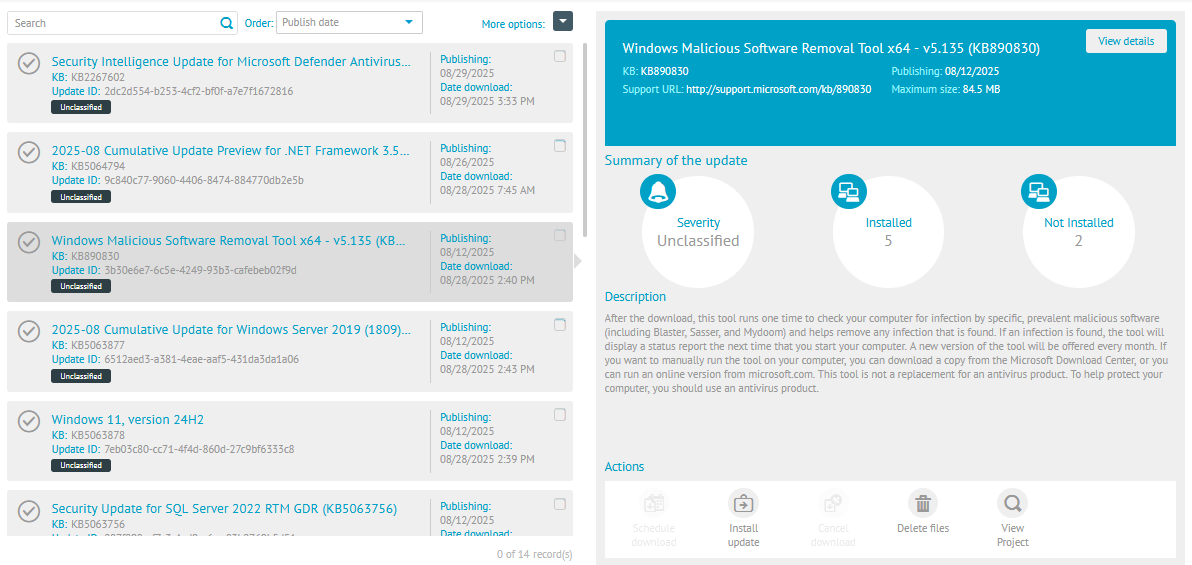The width and height of the screenshot is (1192, 565).
Task: Click the Description heading
Action: click(x=636, y=297)
